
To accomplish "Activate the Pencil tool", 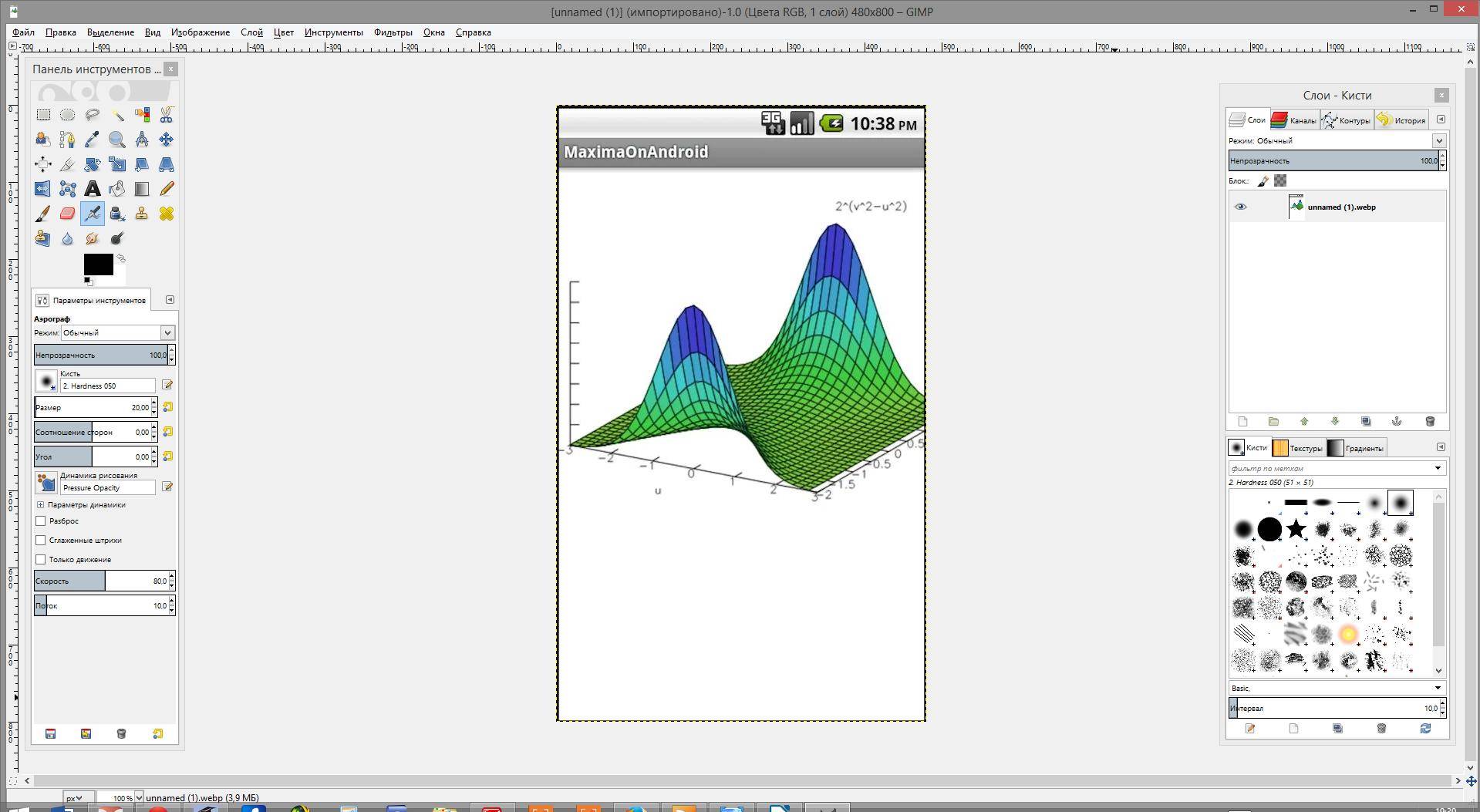I will coord(166,189).
